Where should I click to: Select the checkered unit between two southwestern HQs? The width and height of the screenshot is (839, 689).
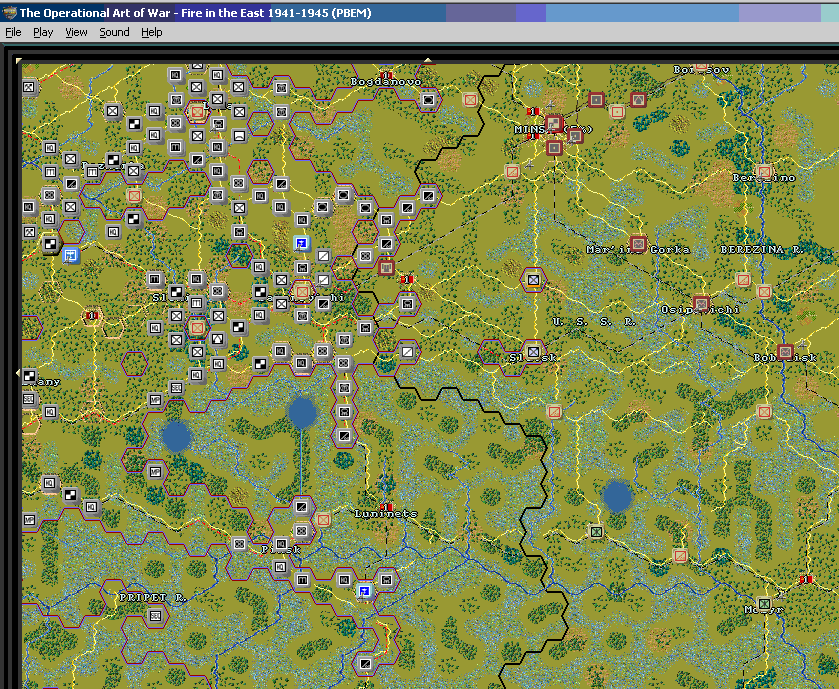tap(70, 495)
